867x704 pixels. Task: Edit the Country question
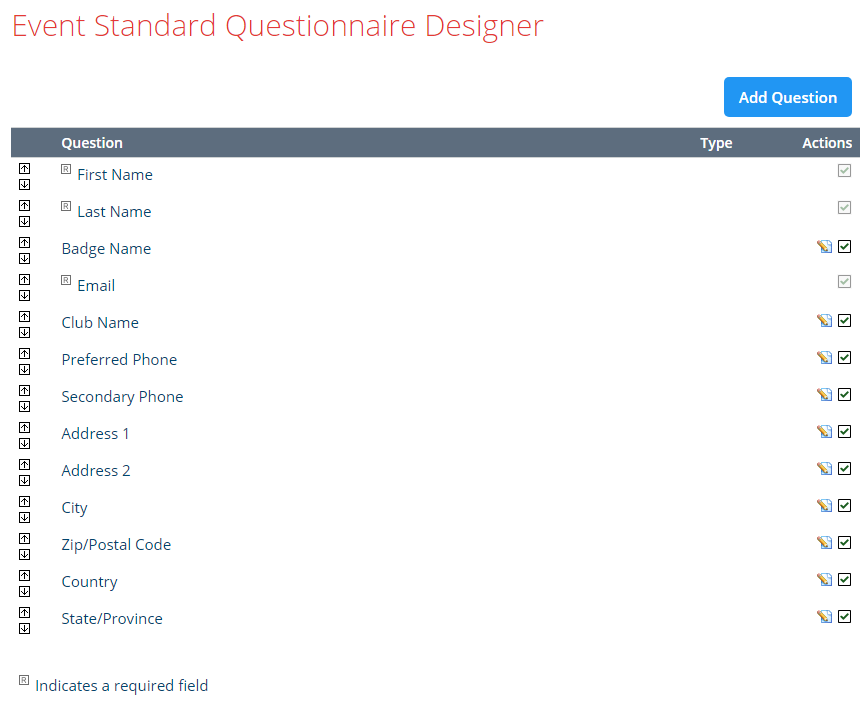[824, 580]
